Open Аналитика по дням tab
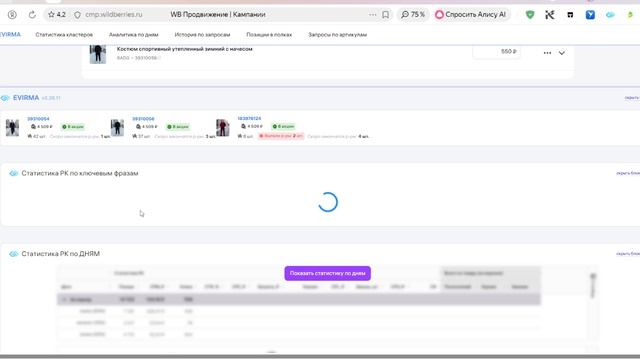The height and width of the screenshot is (360, 640). click(133, 35)
